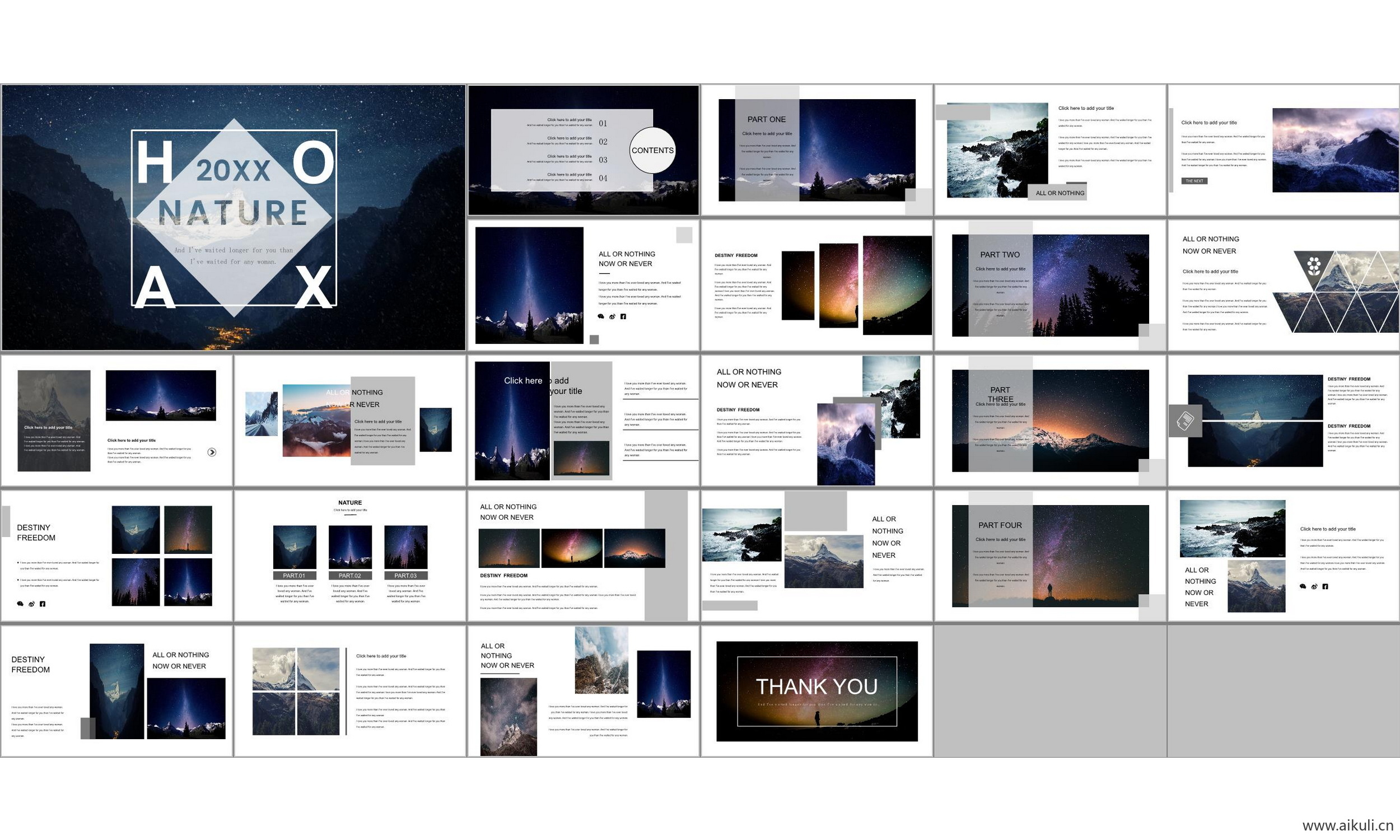Image resolution: width=1400 pixels, height=840 pixels.
Task: Open the PART TWO section slide
Action: [1051, 285]
